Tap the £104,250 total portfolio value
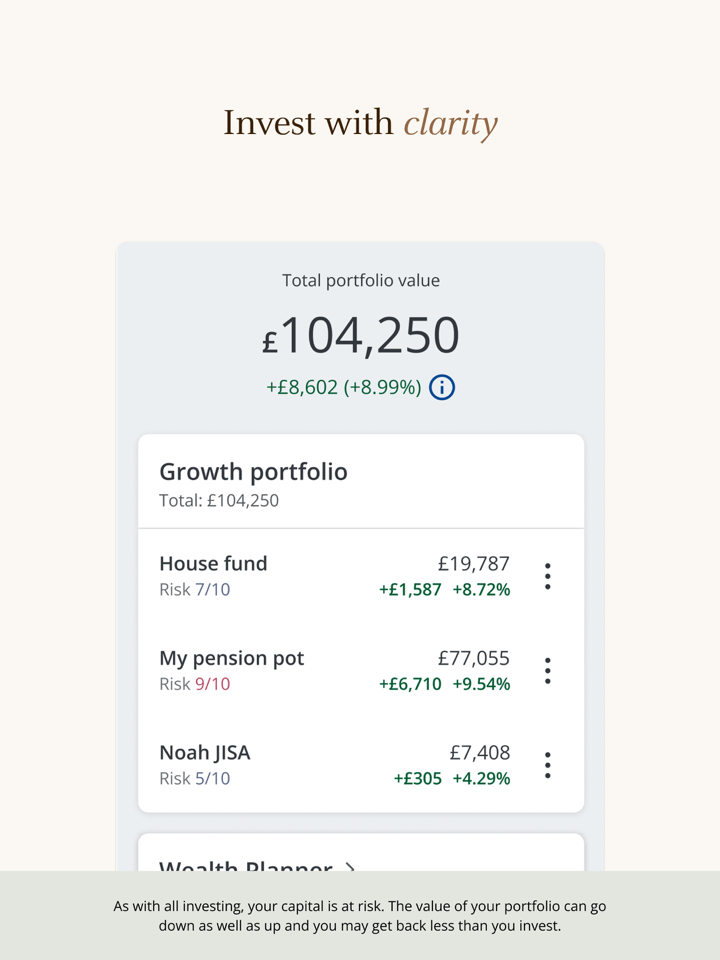This screenshot has height=960, width=720. click(361, 336)
